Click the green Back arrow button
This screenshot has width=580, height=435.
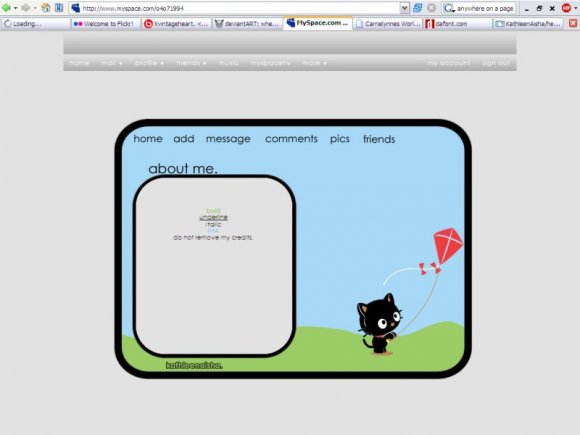click(6, 8)
